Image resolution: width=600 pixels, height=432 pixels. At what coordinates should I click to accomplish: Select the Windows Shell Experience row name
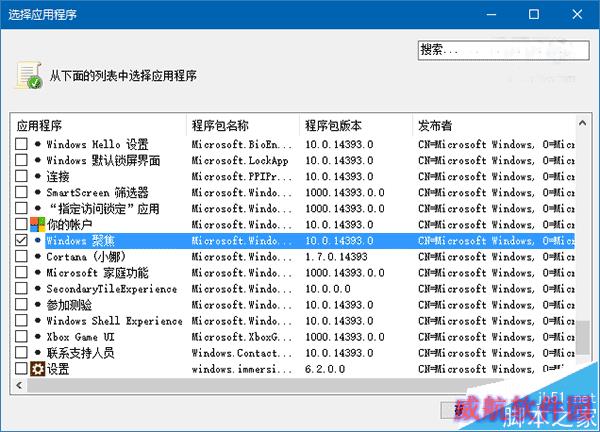click(114, 321)
